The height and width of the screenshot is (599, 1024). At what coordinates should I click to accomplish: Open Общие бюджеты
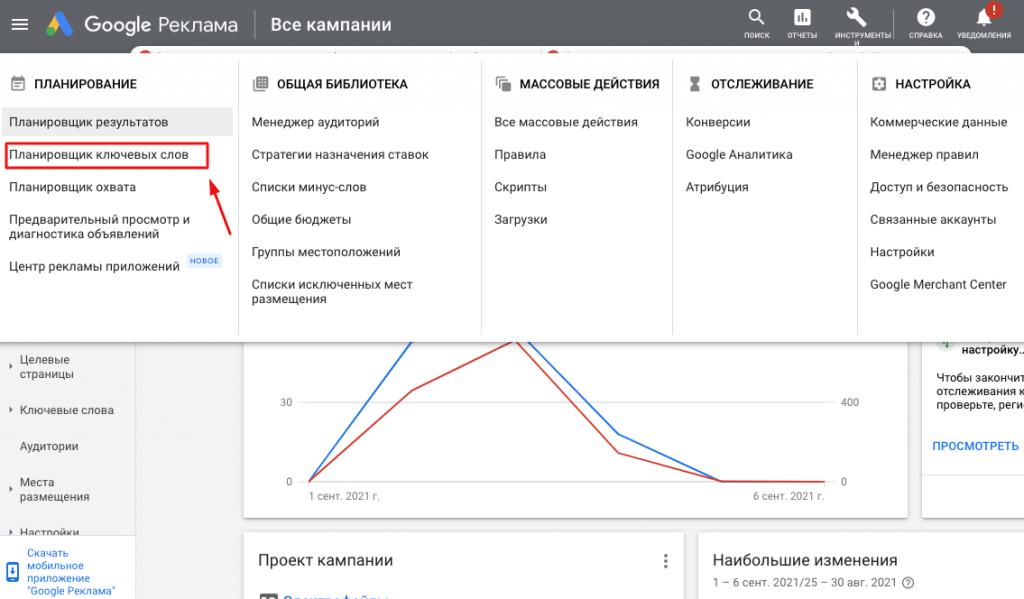pyautogui.click(x=301, y=220)
